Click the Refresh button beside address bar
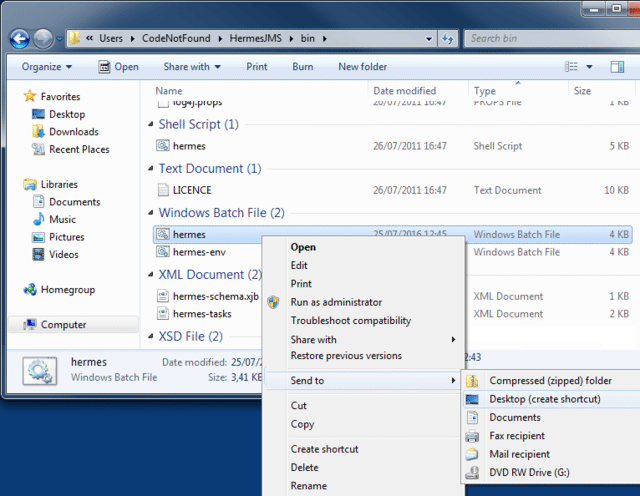Image resolution: width=640 pixels, height=496 pixels. [448, 39]
